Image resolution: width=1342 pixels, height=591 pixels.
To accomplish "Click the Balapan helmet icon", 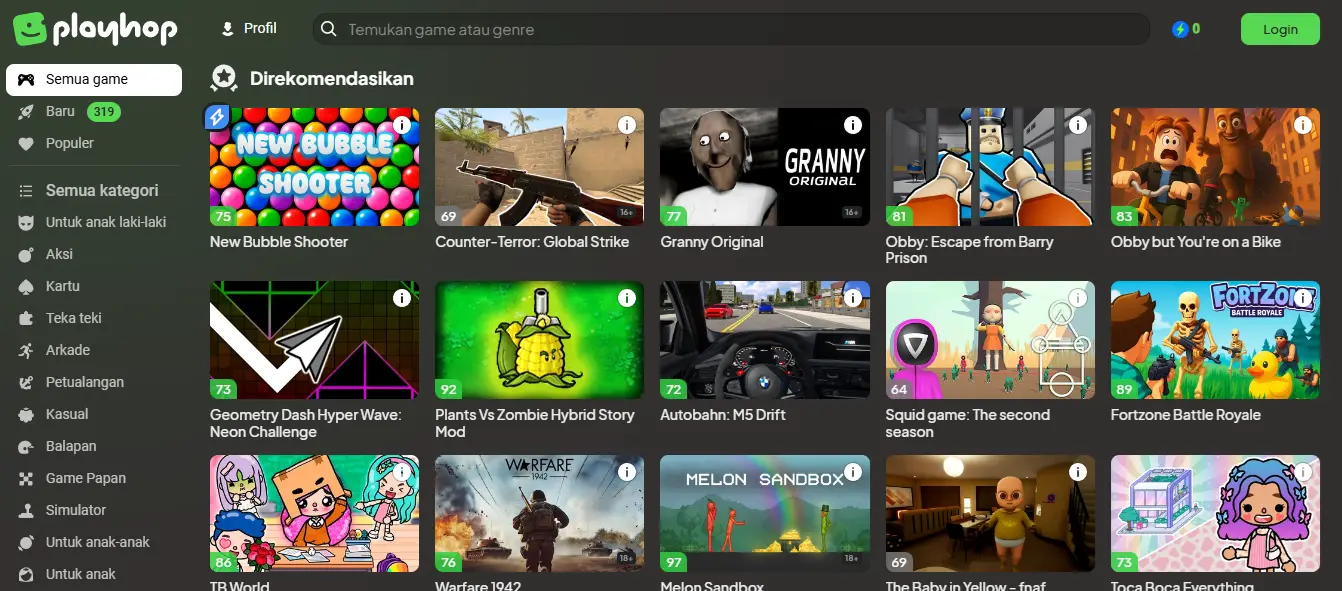I will click(27, 446).
